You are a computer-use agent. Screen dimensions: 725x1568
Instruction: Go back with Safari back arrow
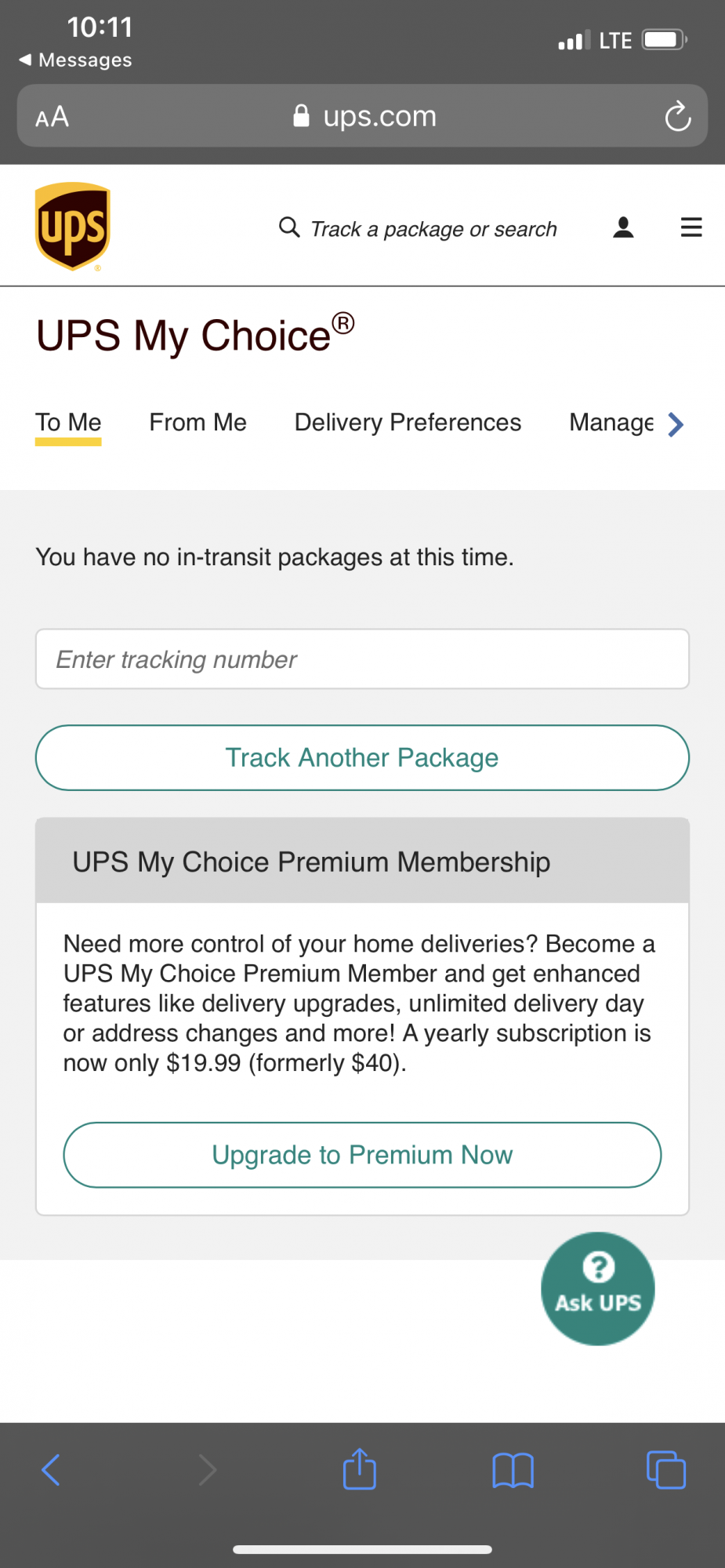(x=51, y=1470)
